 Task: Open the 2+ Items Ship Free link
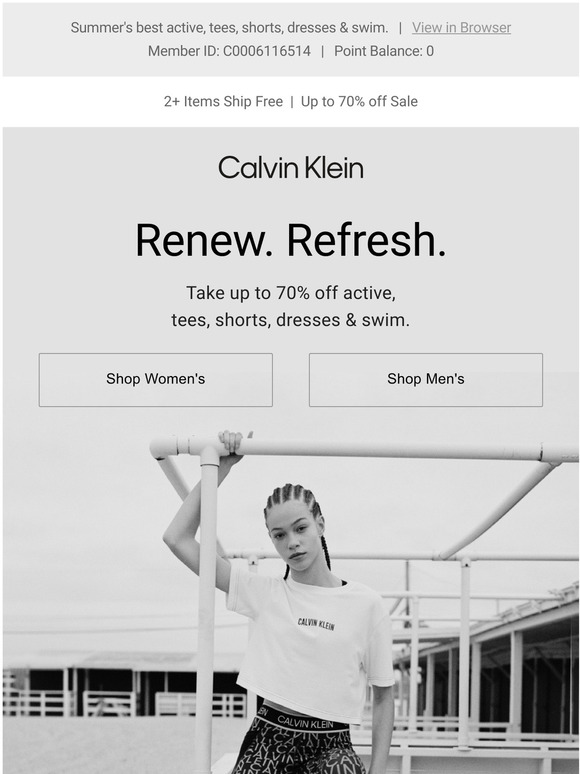pyautogui.click(x=223, y=102)
